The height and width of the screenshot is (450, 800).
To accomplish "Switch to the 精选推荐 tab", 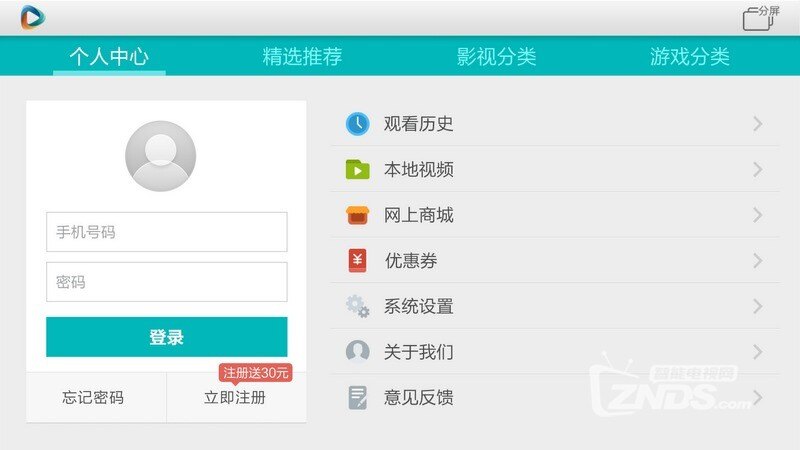I will tap(302, 57).
